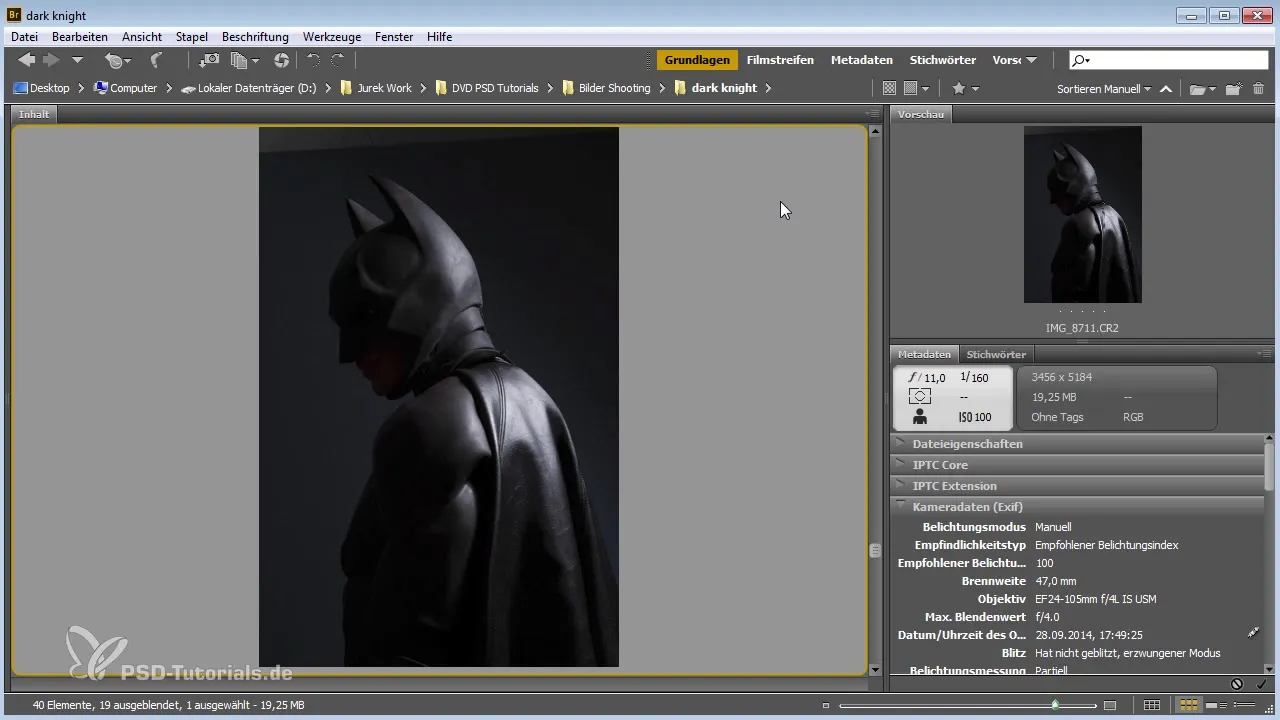
Task: Click the get photos from camera icon
Action: point(210,60)
